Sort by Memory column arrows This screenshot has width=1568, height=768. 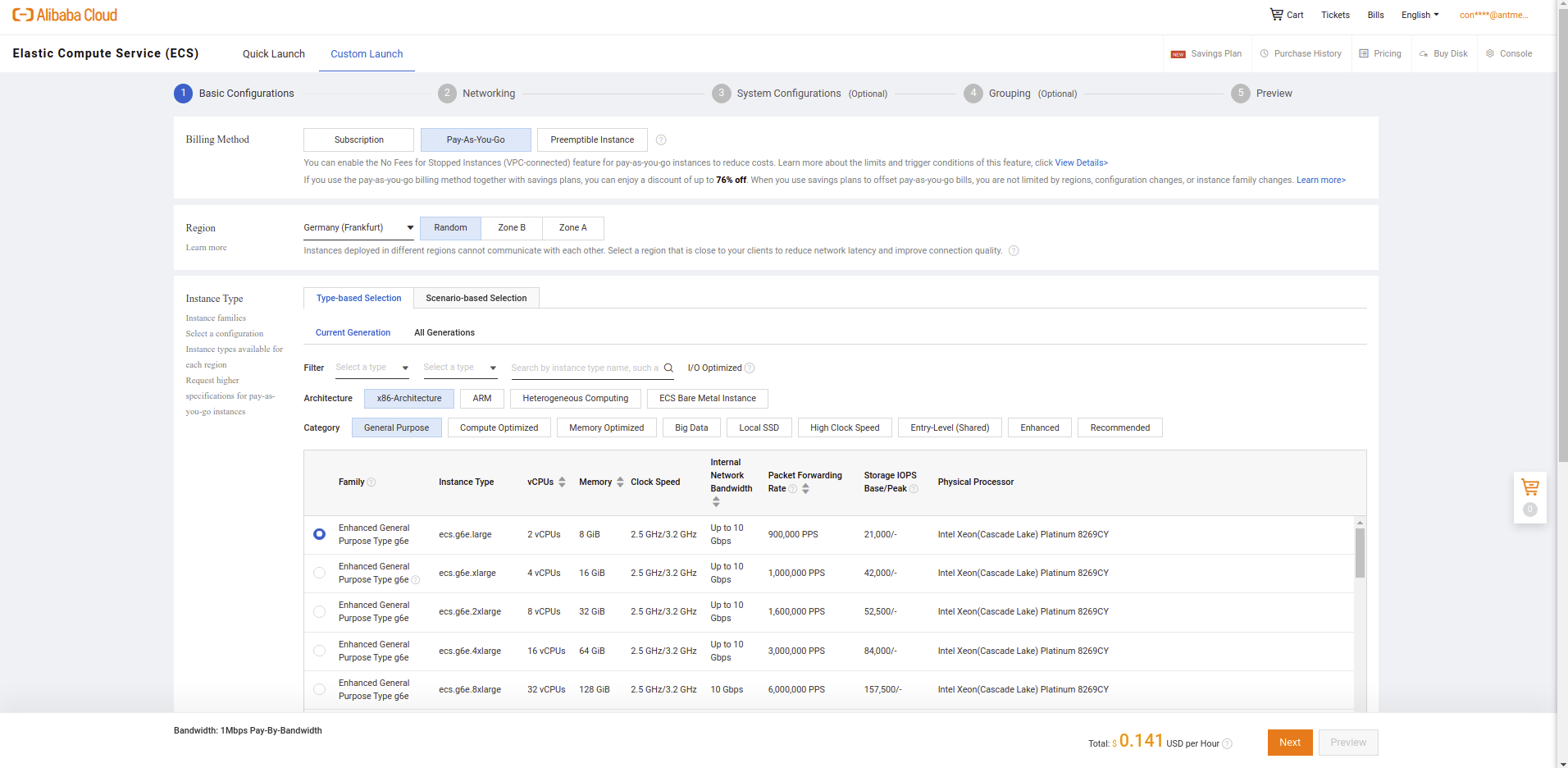point(620,482)
